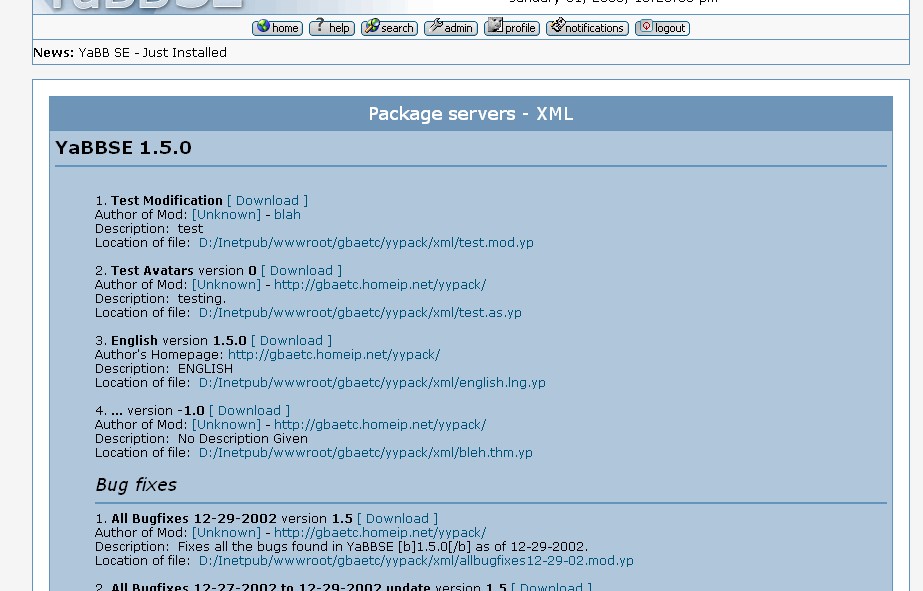Open the admin button with wrench icon
923x591 pixels.
pyautogui.click(x=451, y=28)
